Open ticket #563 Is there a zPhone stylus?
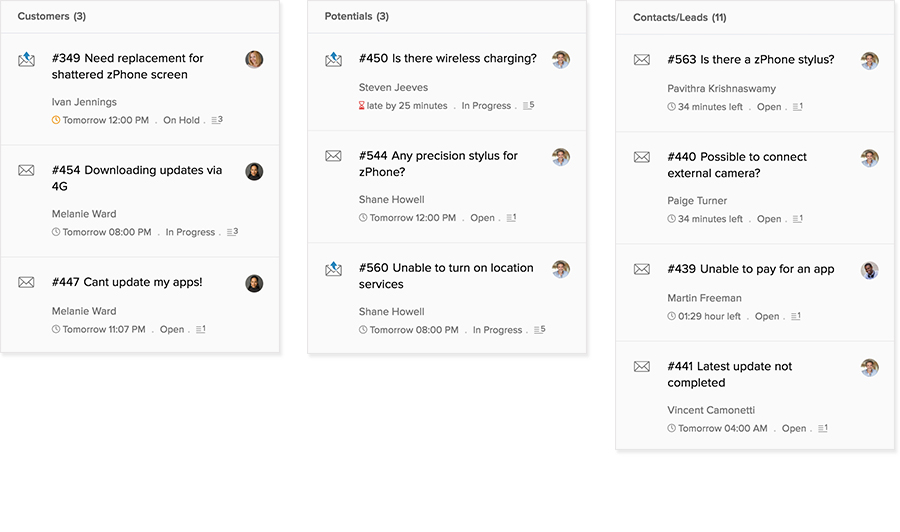The width and height of the screenshot is (900, 532). pos(751,59)
